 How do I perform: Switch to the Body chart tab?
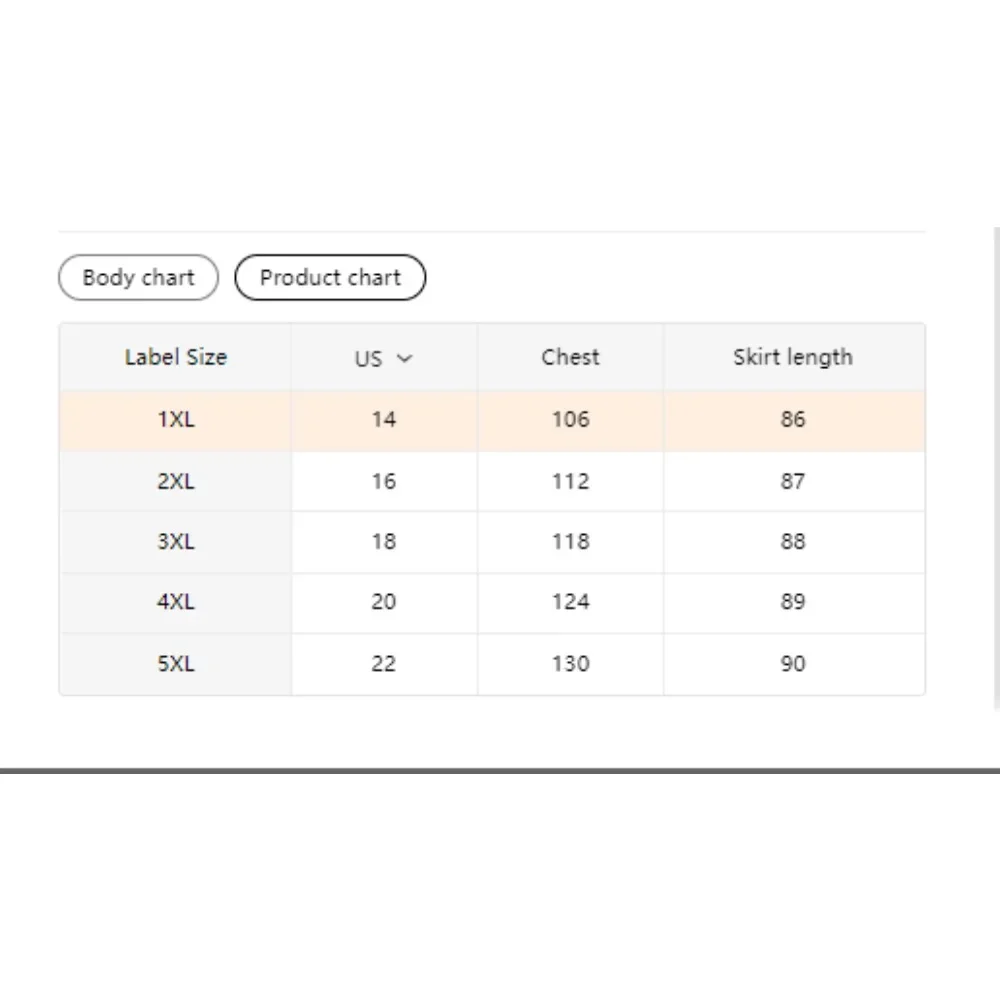pos(138,278)
